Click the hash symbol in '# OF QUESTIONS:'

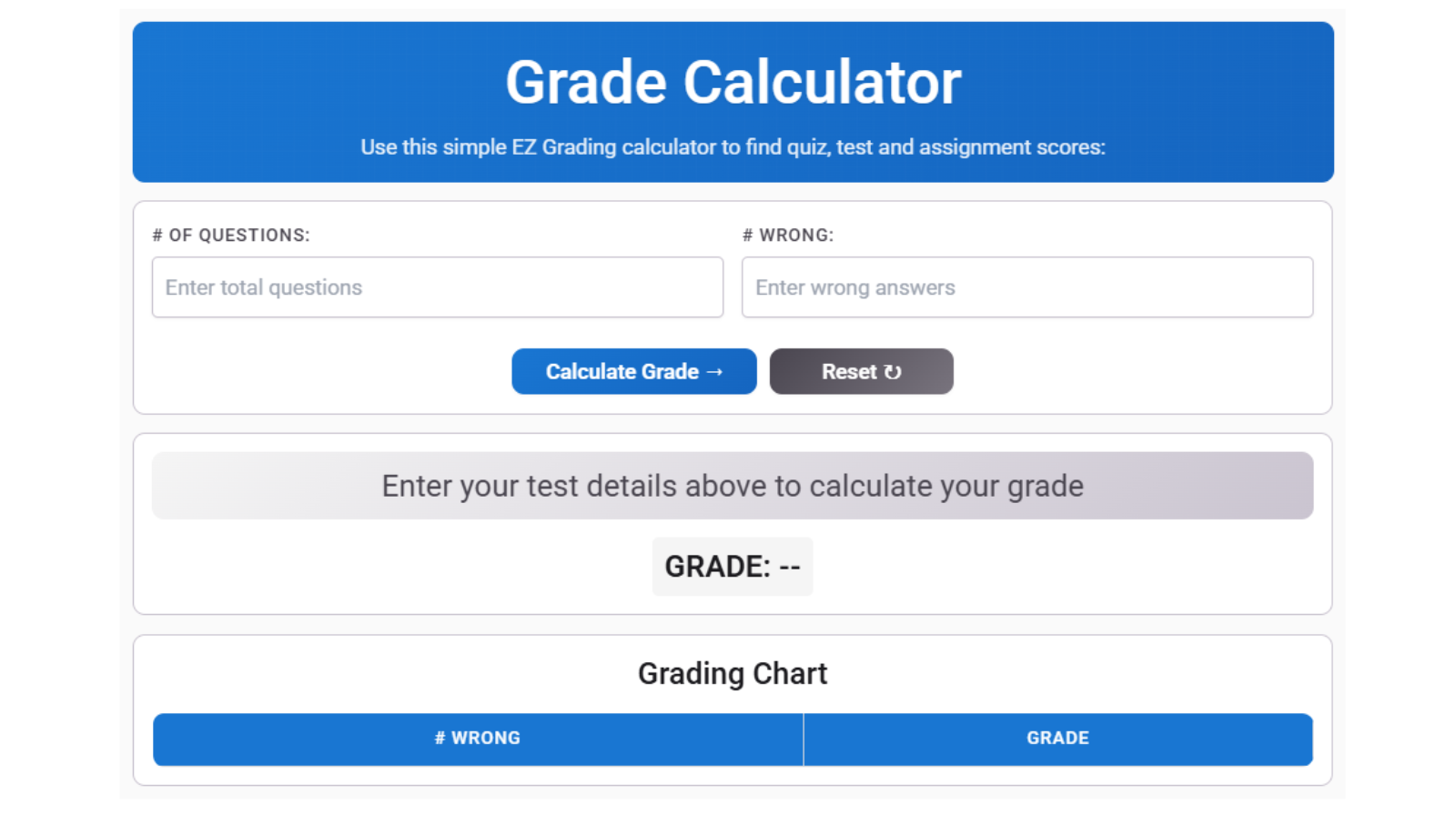coord(157,236)
